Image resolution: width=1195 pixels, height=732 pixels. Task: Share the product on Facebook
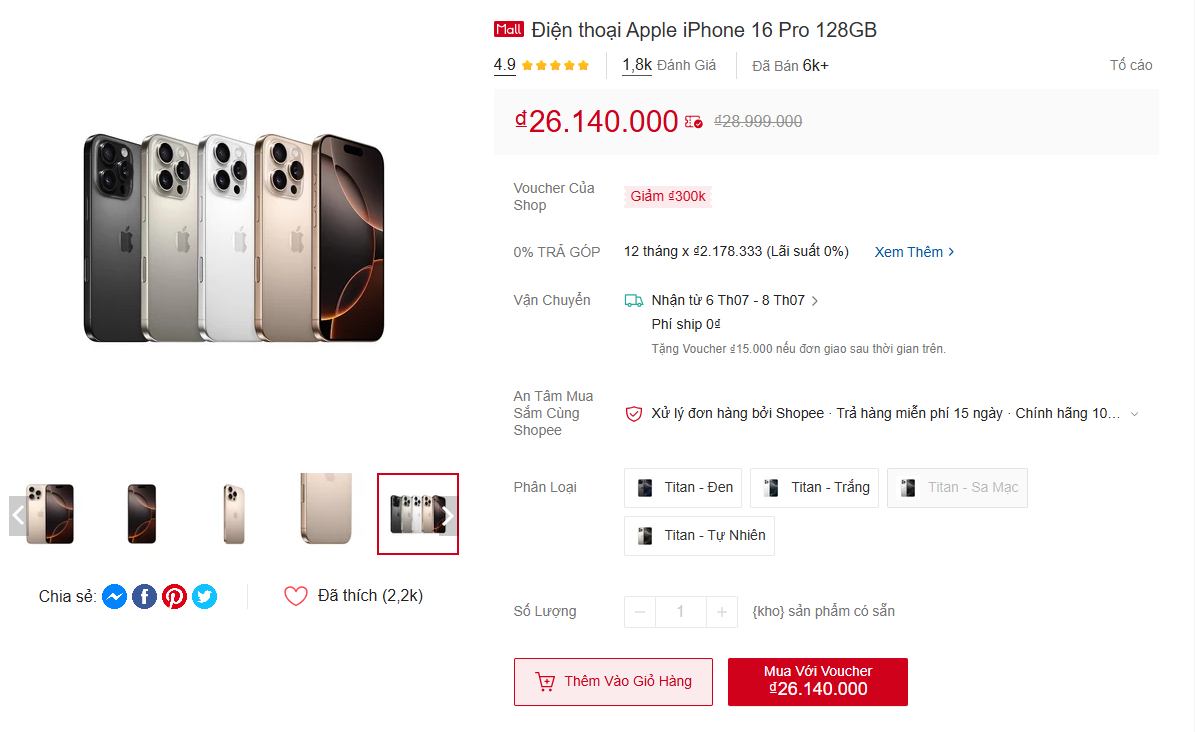click(x=144, y=596)
